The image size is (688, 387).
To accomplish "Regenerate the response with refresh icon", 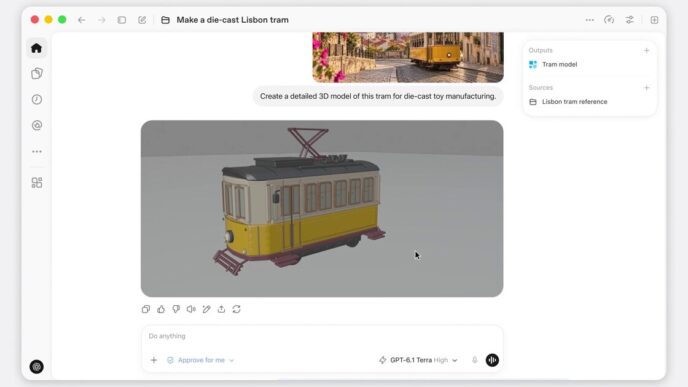I will [x=236, y=309].
